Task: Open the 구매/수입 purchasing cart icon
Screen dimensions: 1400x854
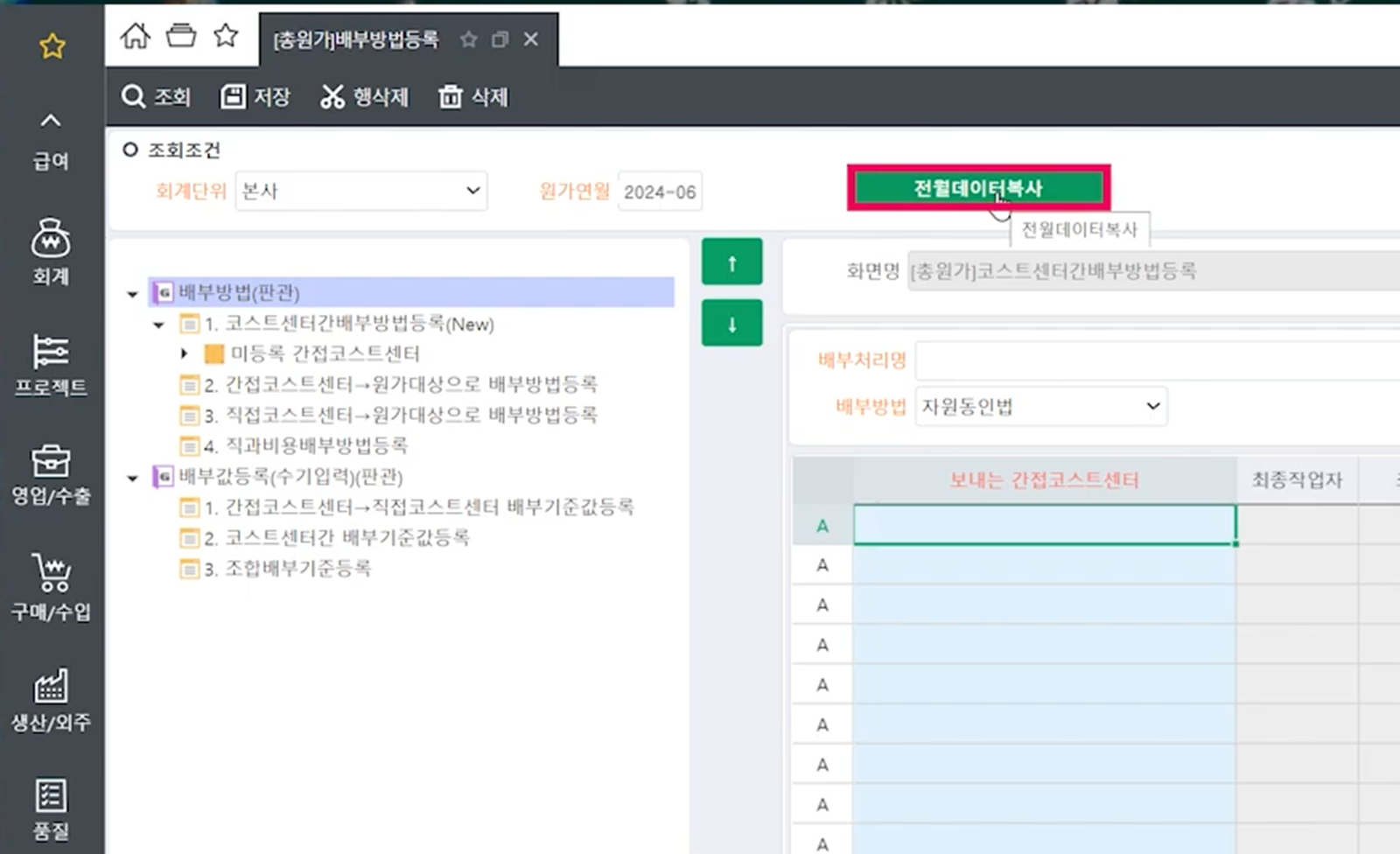Action: 51,586
